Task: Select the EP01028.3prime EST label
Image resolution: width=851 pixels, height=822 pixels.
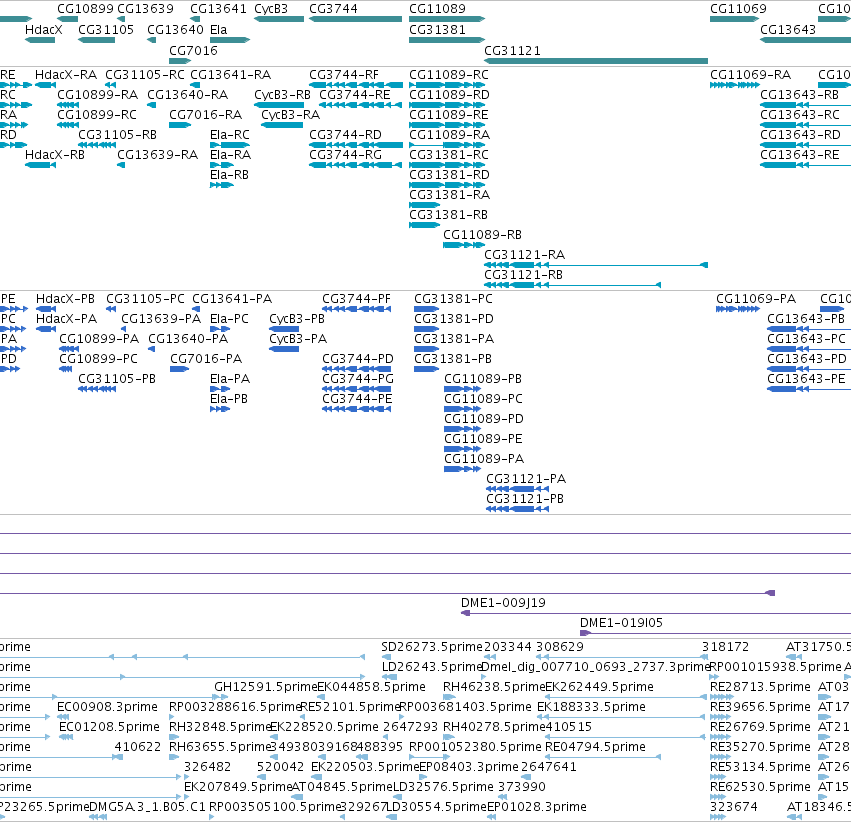Action: tap(537, 807)
